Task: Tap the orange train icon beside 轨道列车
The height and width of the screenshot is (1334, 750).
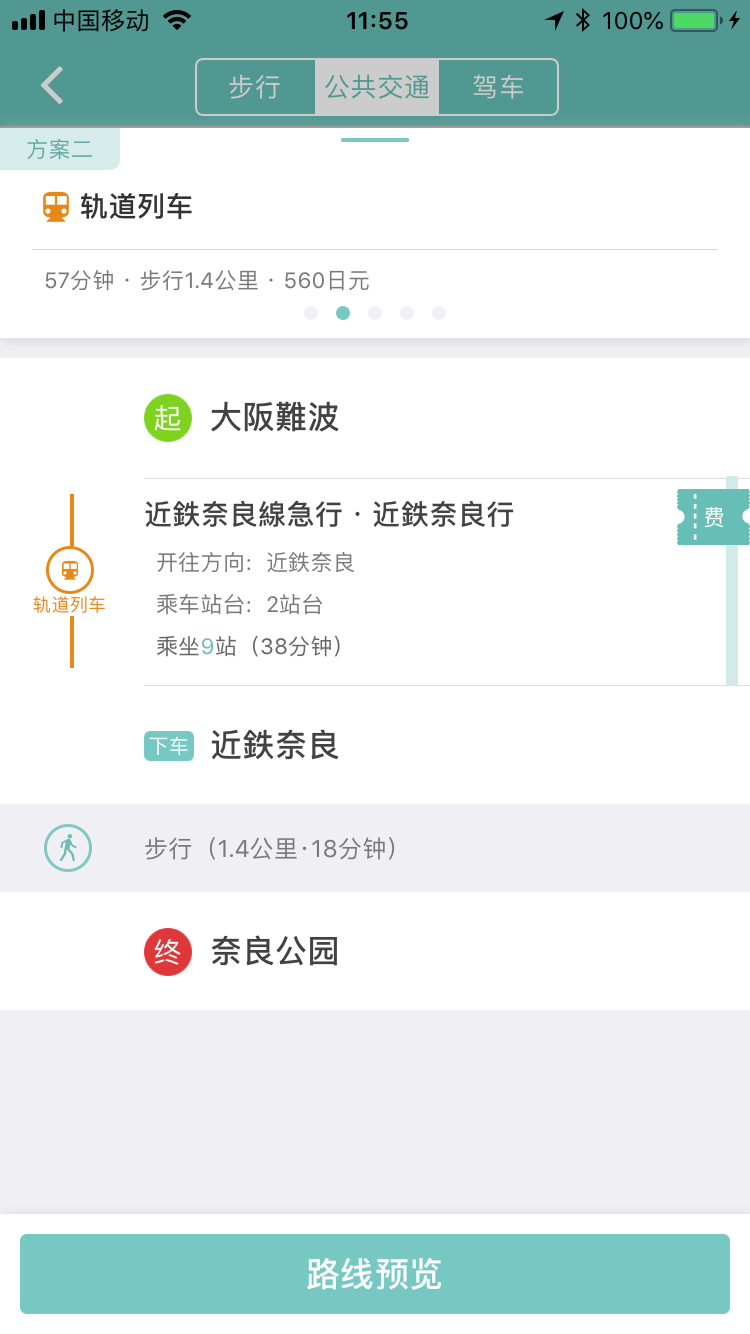Action: pyautogui.click(x=56, y=207)
